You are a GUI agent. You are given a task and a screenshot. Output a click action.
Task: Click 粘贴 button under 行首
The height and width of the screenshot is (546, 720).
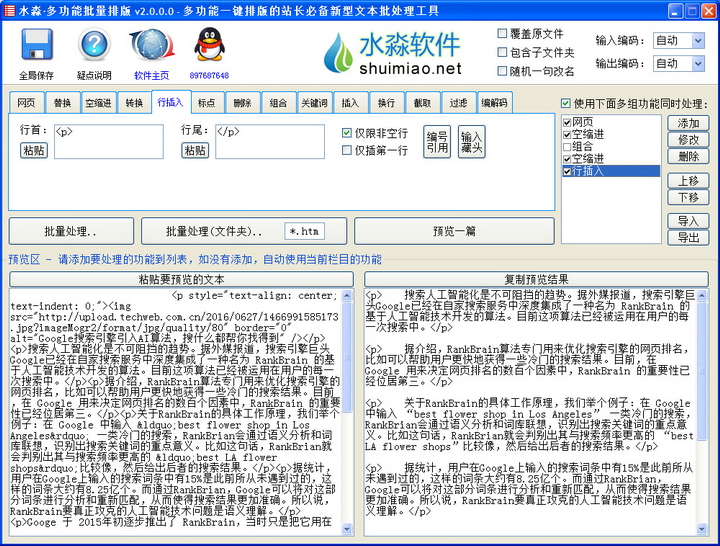(x=34, y=150)
